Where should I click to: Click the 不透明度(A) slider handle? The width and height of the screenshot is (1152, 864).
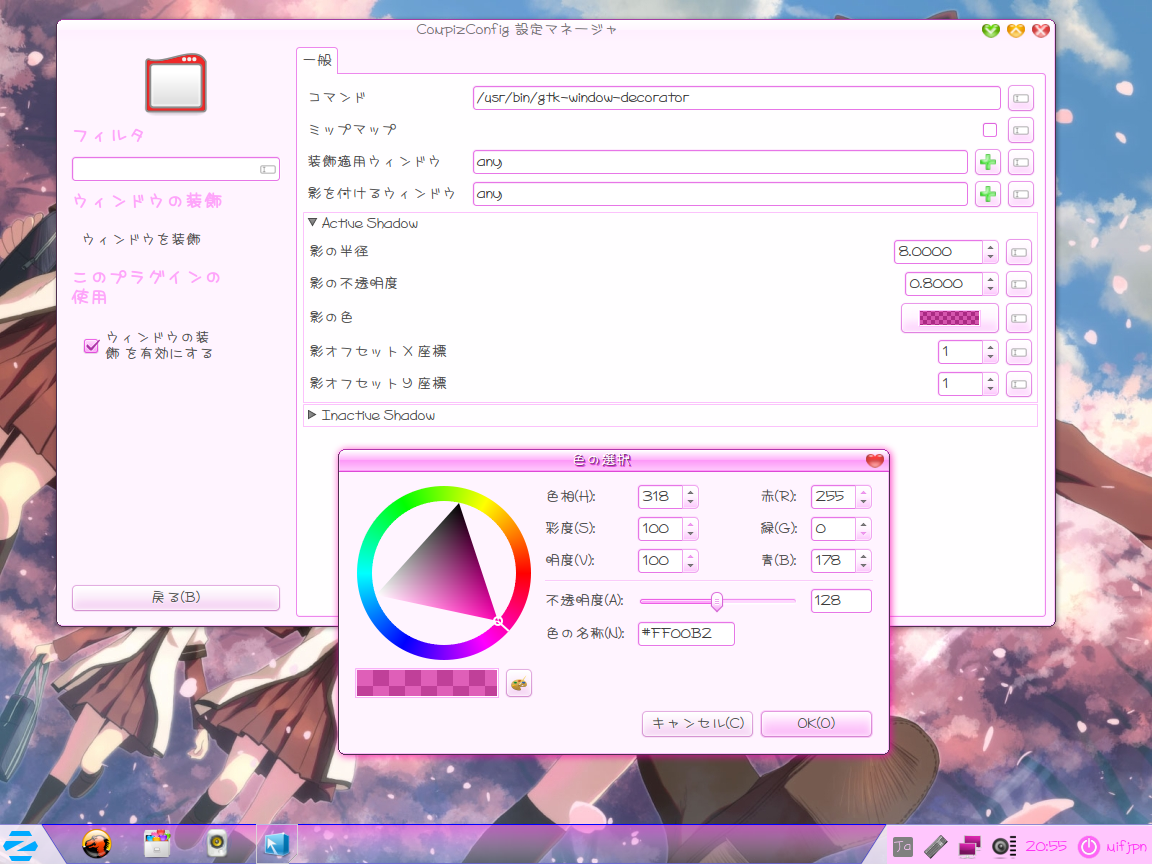point(716,602)
